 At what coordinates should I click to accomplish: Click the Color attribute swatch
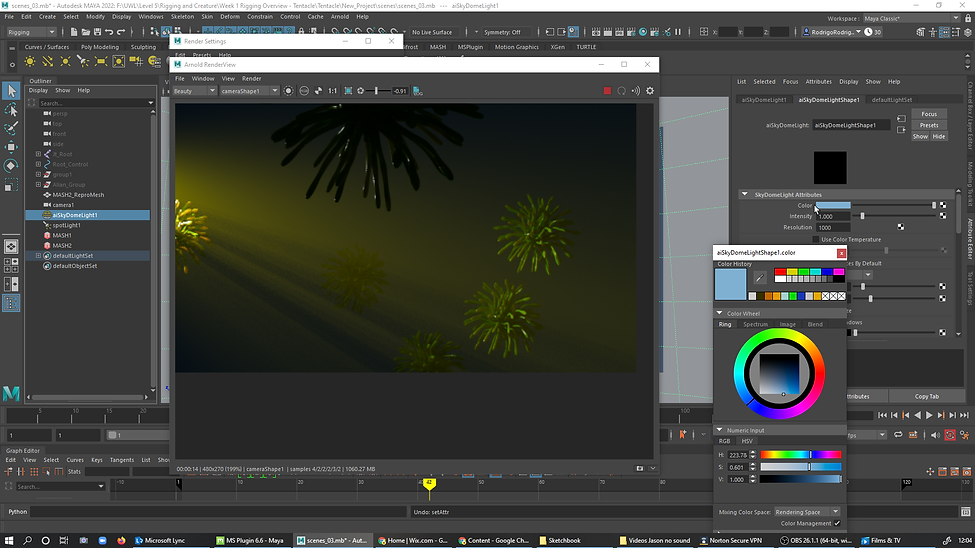coord(833,205)
